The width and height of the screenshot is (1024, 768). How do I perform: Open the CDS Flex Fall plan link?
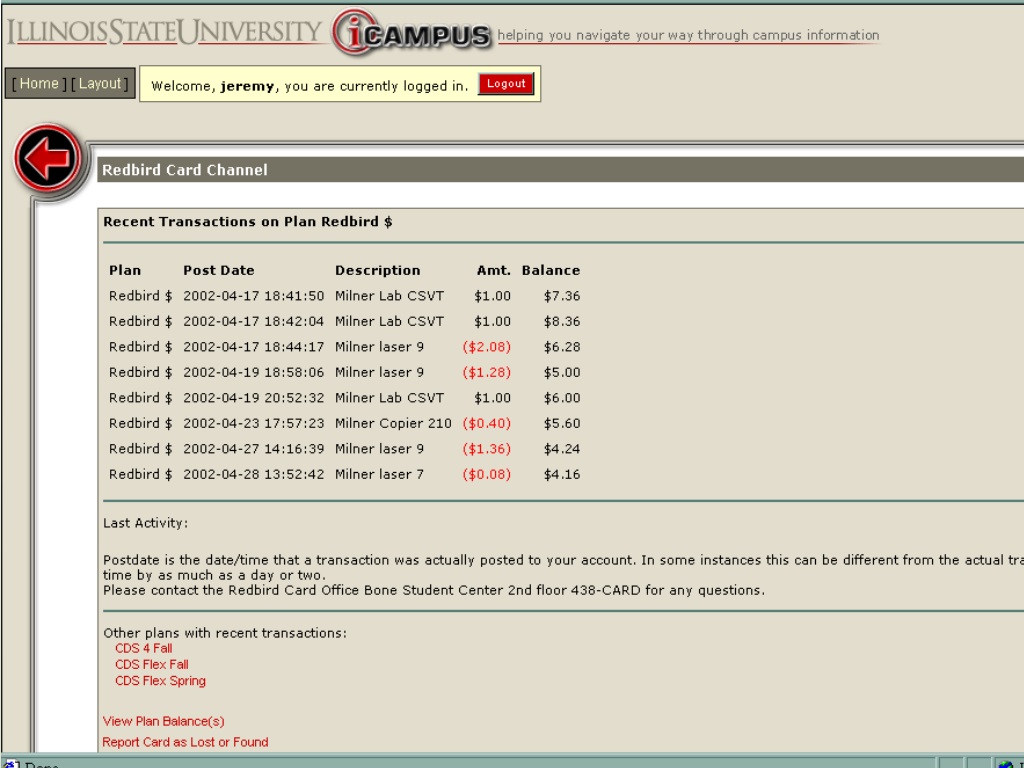[152, 665]
